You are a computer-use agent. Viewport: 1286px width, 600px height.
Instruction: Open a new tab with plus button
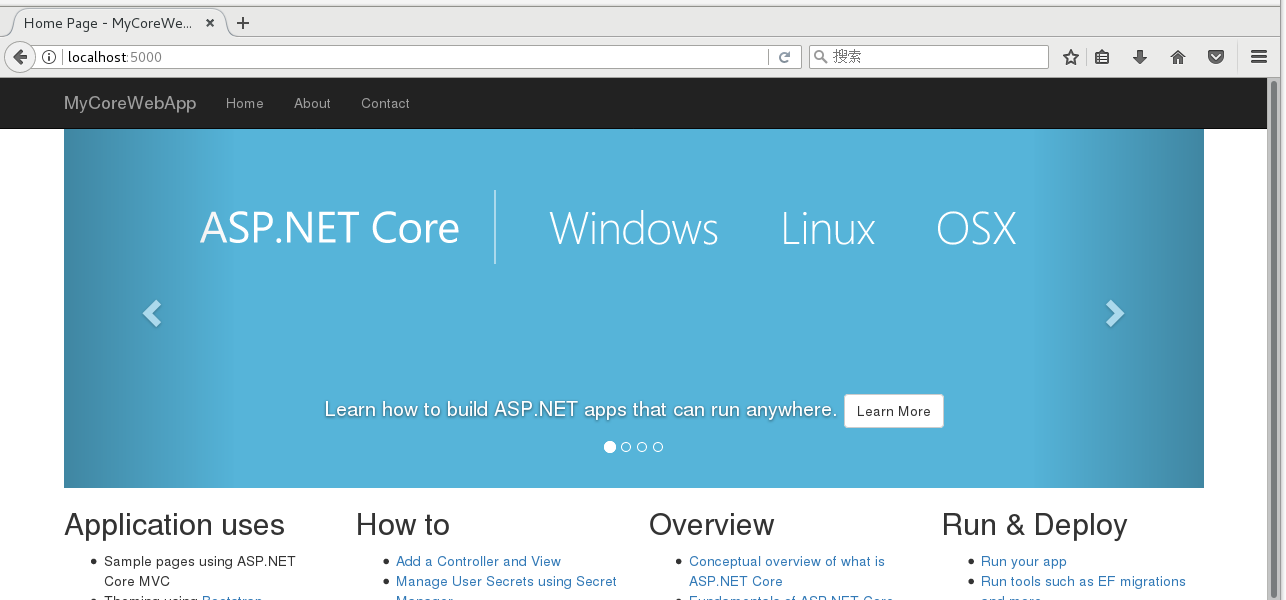point(243,23)
